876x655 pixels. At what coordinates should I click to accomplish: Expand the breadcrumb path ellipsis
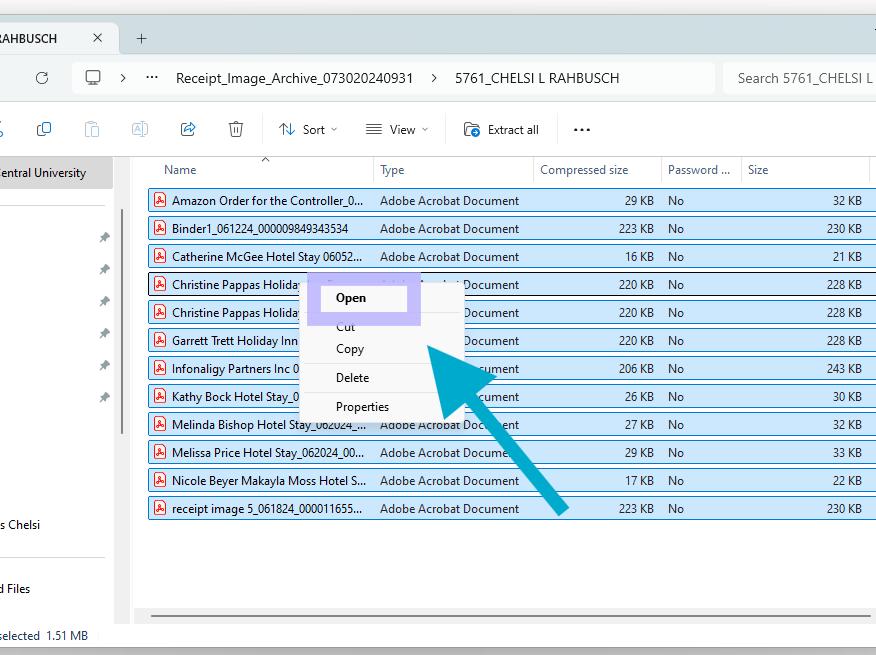(152, 78)
